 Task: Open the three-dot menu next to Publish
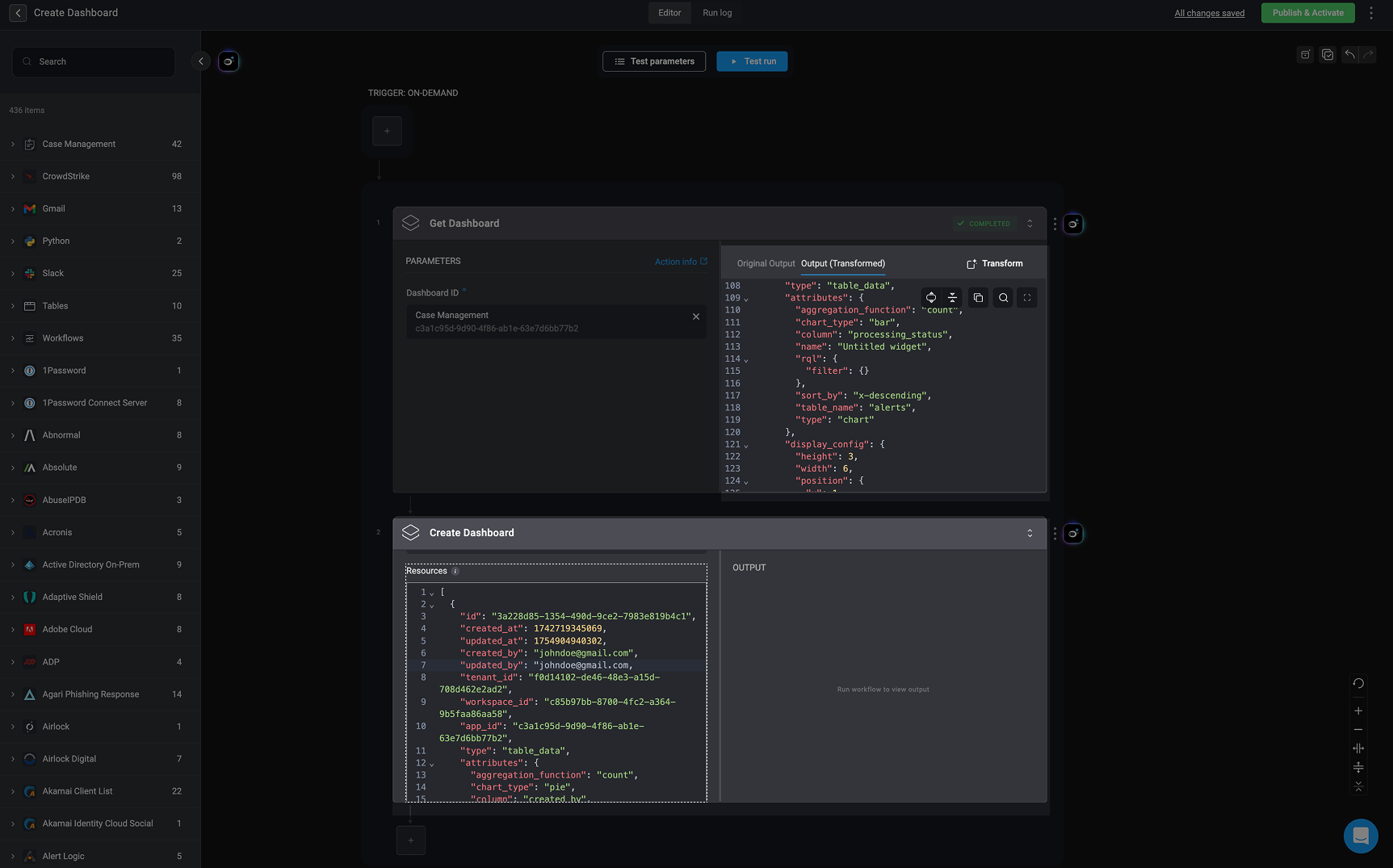coord(1371,13)
